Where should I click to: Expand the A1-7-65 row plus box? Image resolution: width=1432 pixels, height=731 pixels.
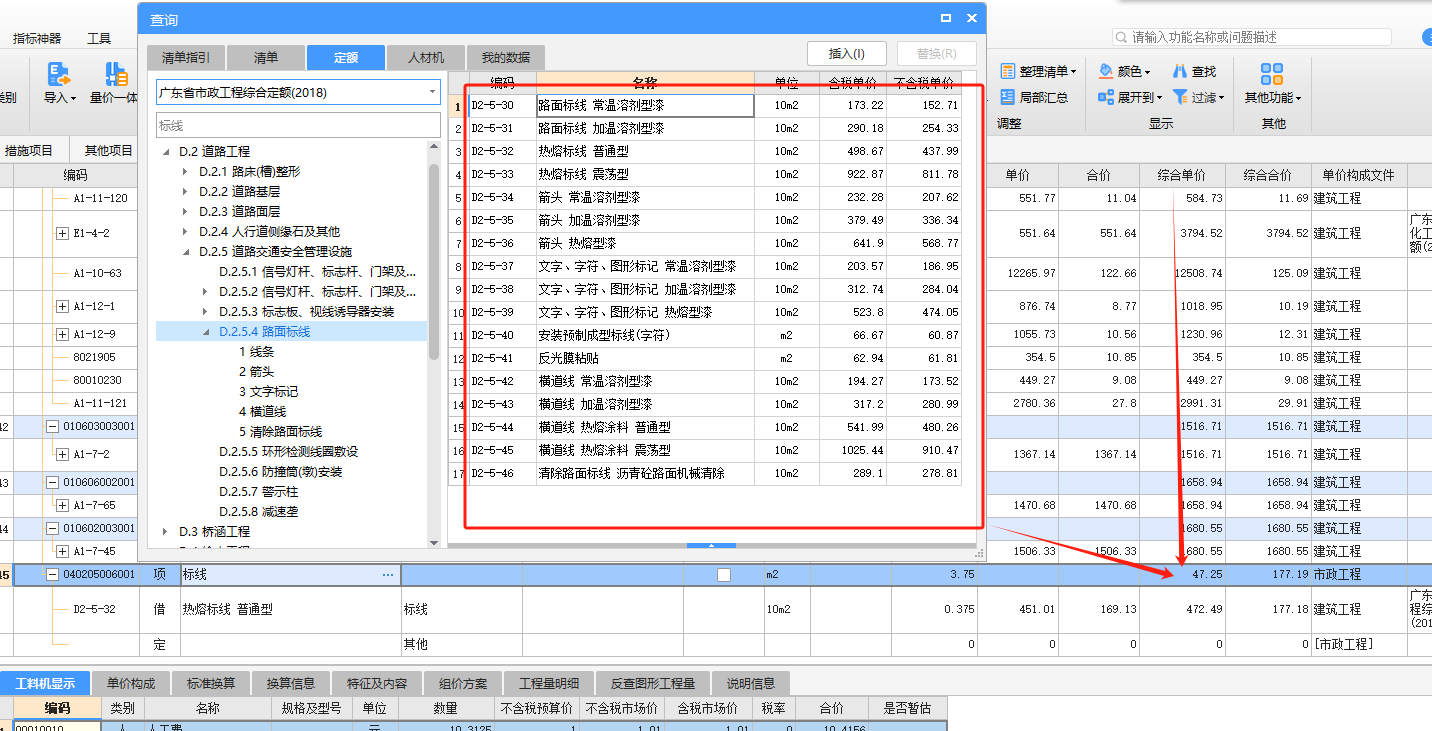62,505
